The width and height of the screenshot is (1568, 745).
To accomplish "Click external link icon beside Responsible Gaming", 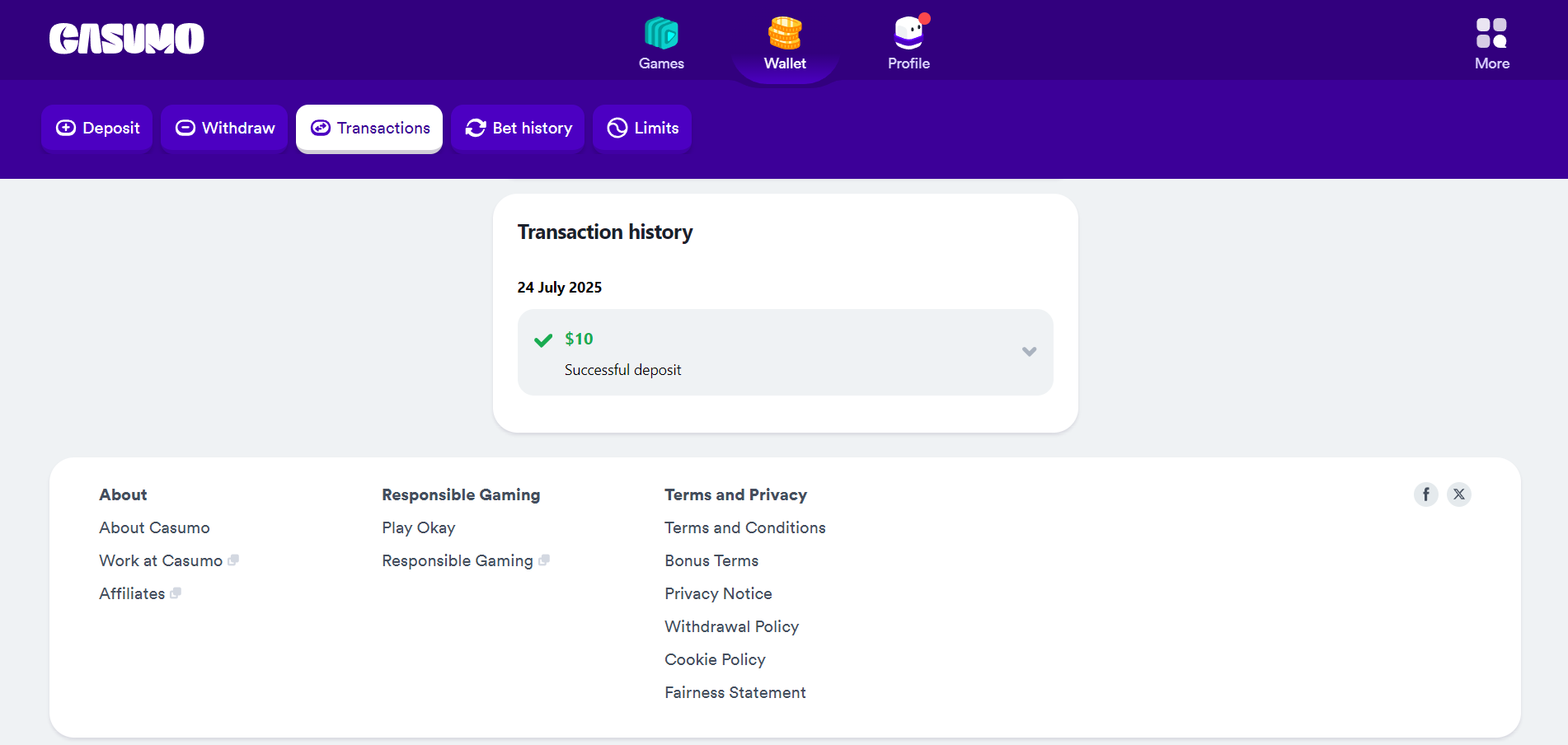I will [x=544, y=560].
